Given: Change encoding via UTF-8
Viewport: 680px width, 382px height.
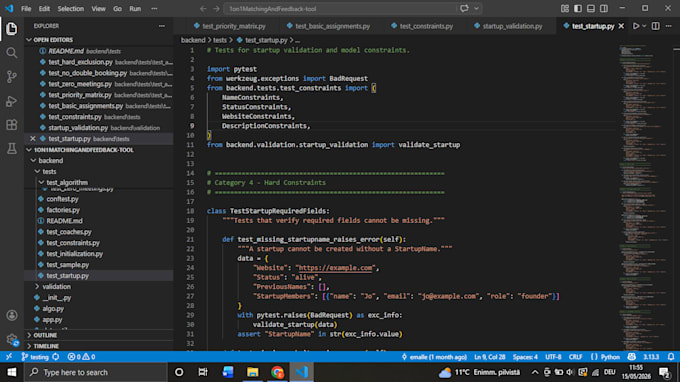Looking at the screenshot, I should click(x=553, y=357).
